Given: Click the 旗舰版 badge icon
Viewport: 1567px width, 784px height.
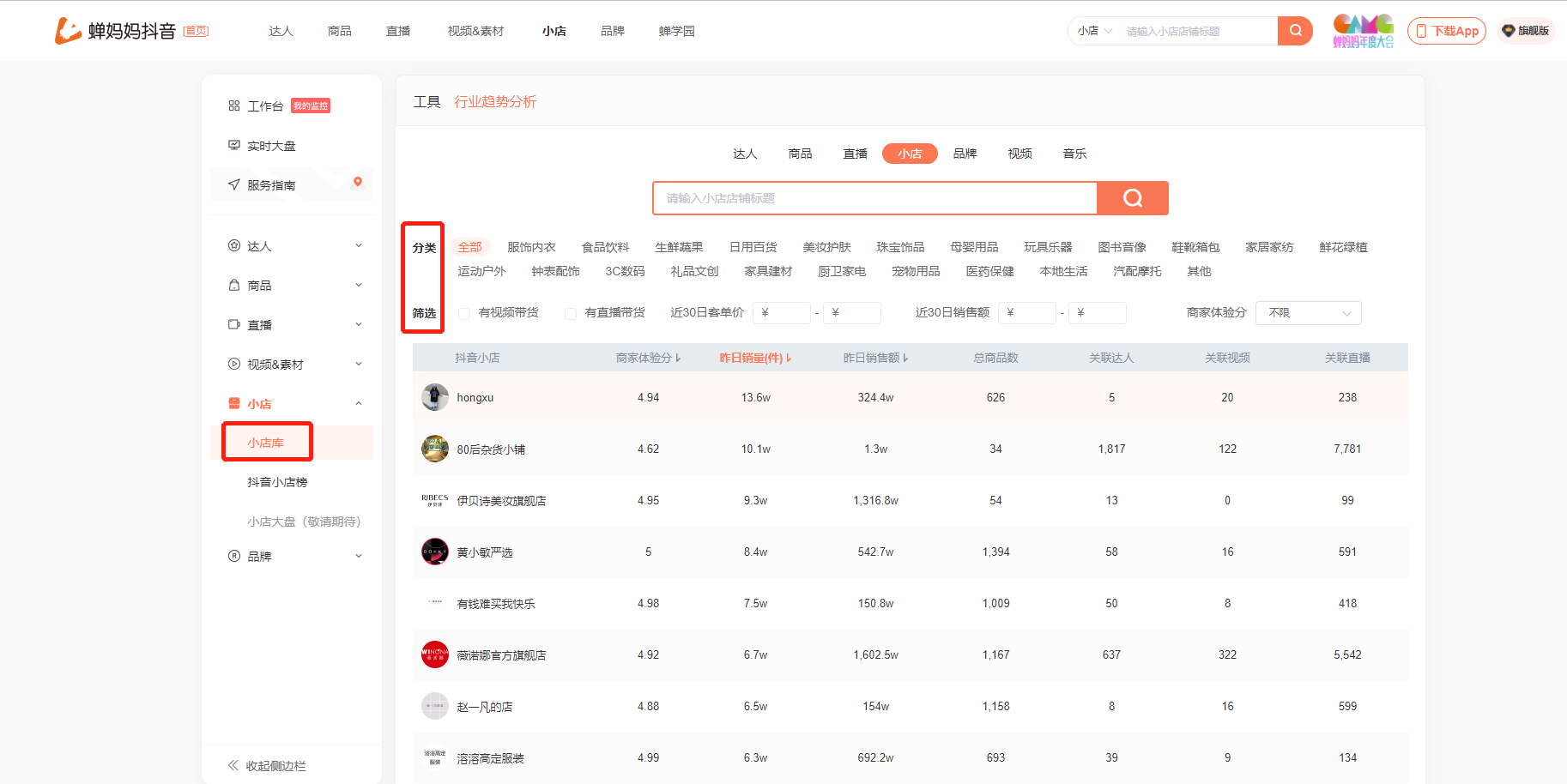Looking at the screenshot, I should click(x=1508, y=31).
